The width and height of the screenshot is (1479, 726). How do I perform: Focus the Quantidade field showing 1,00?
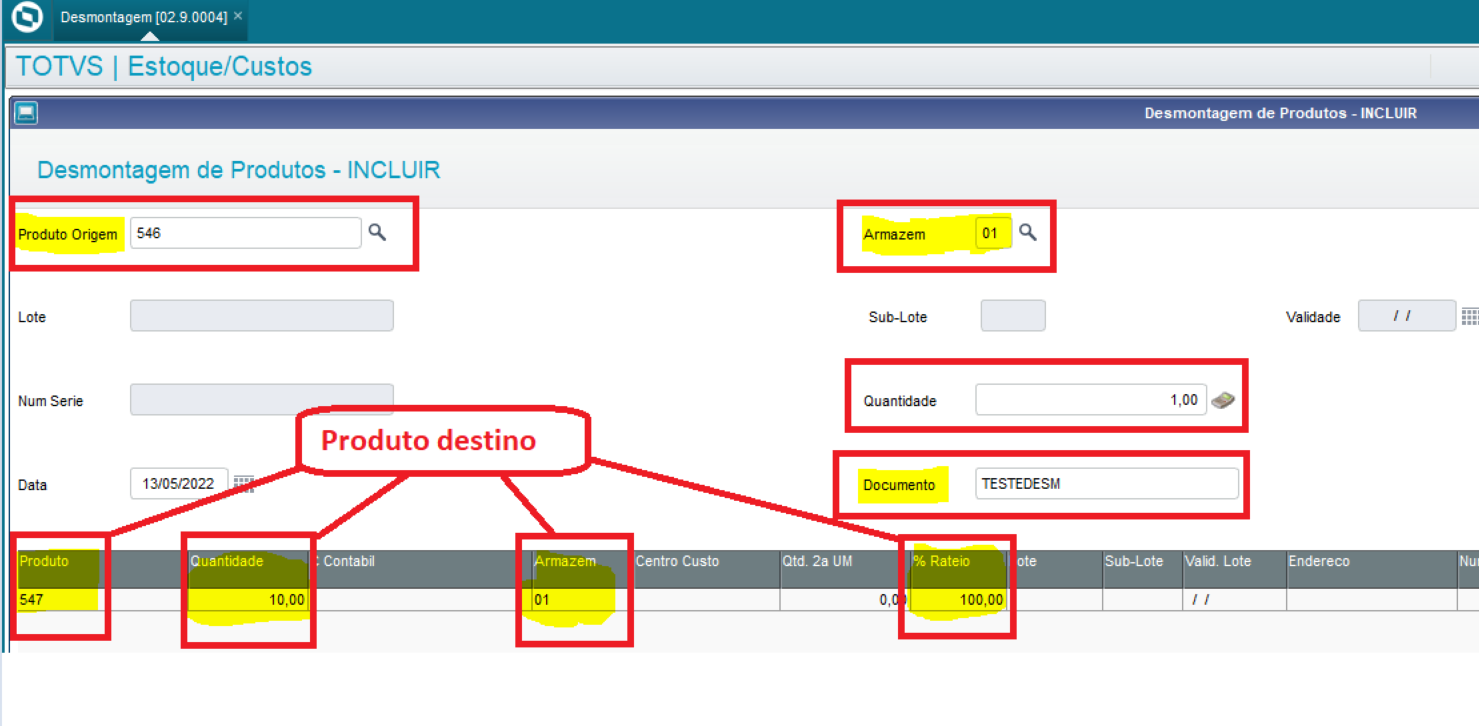(x=1091, y=400)
